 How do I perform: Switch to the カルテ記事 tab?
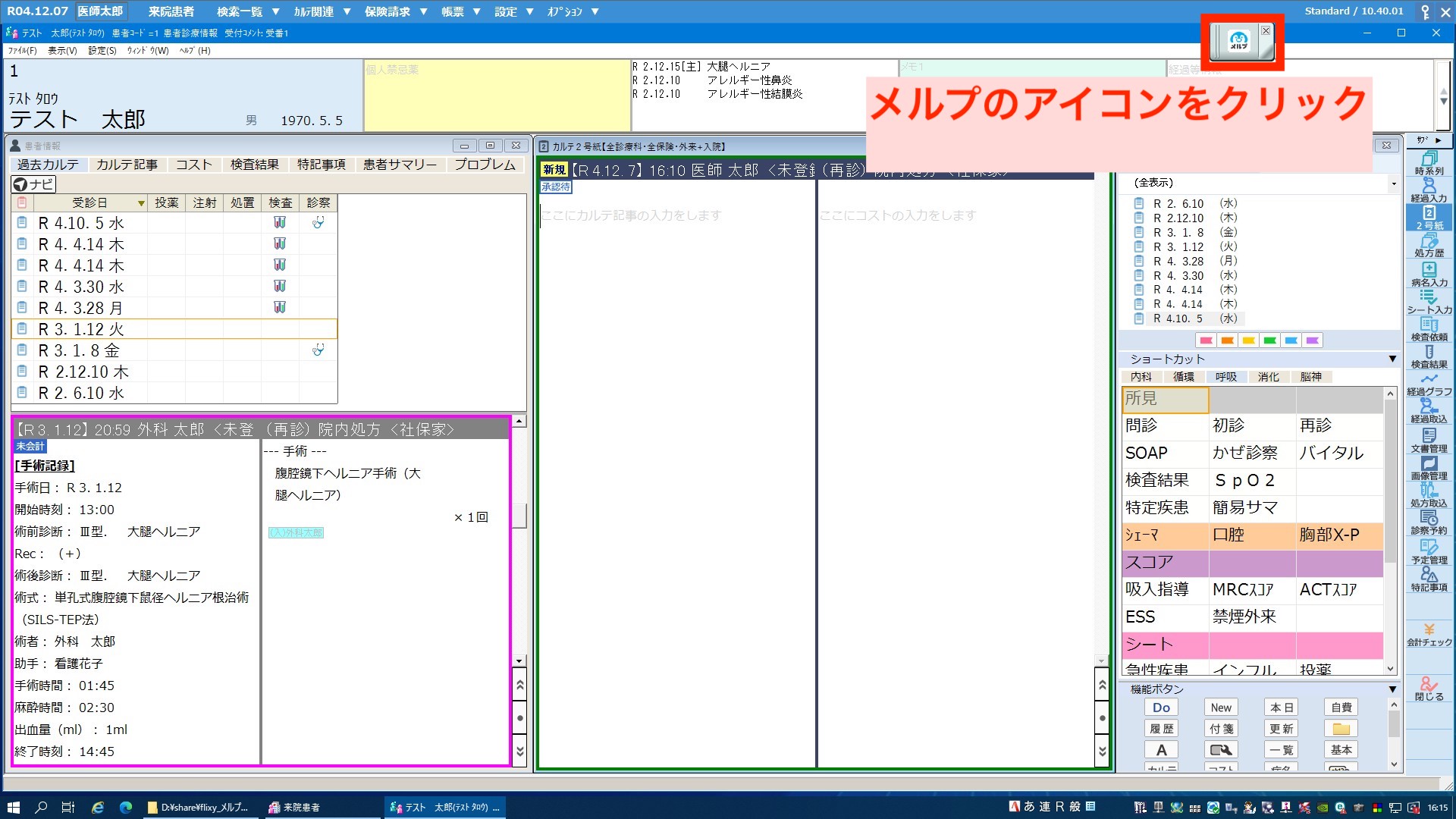pyautogui.click(x=127, y=165)
